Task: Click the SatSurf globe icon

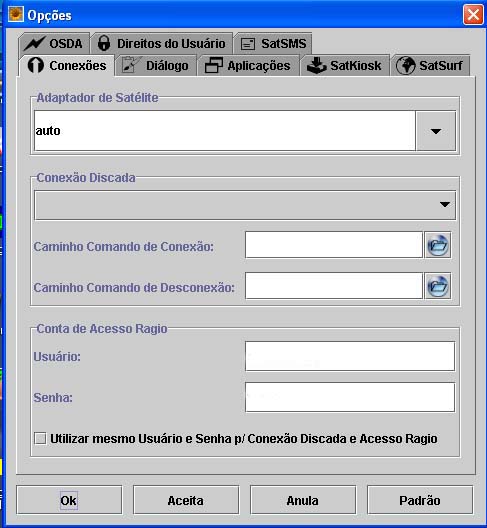Action: [x=405, y=65]
